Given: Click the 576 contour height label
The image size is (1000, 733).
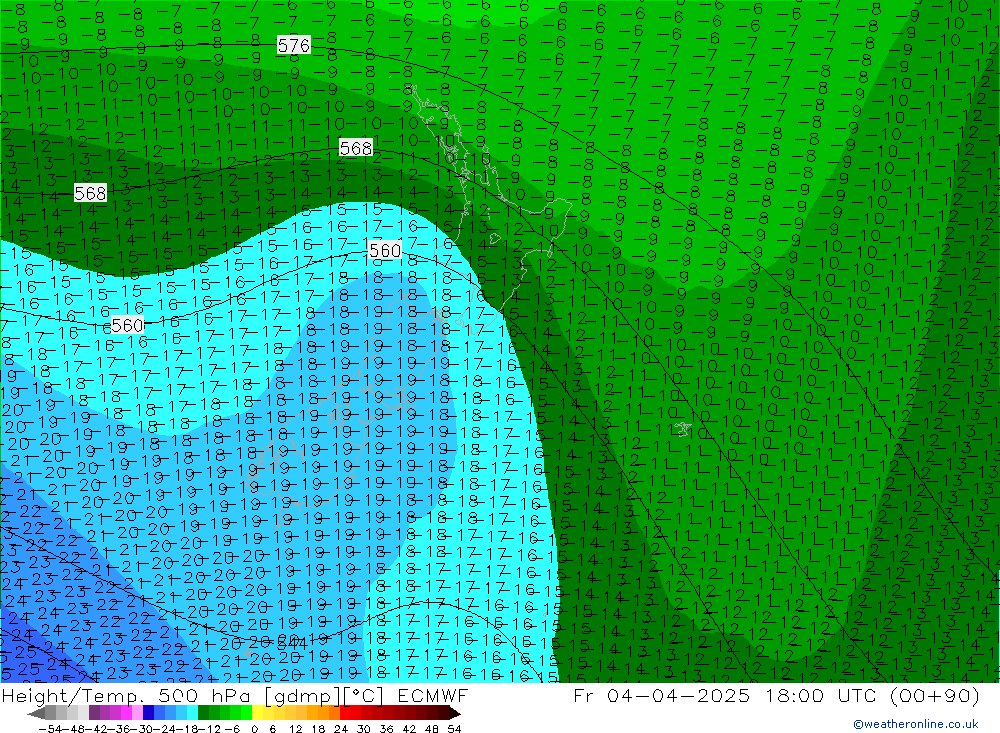Looking at the screenshot, I should pyautogui.click(x=293, y=45).
